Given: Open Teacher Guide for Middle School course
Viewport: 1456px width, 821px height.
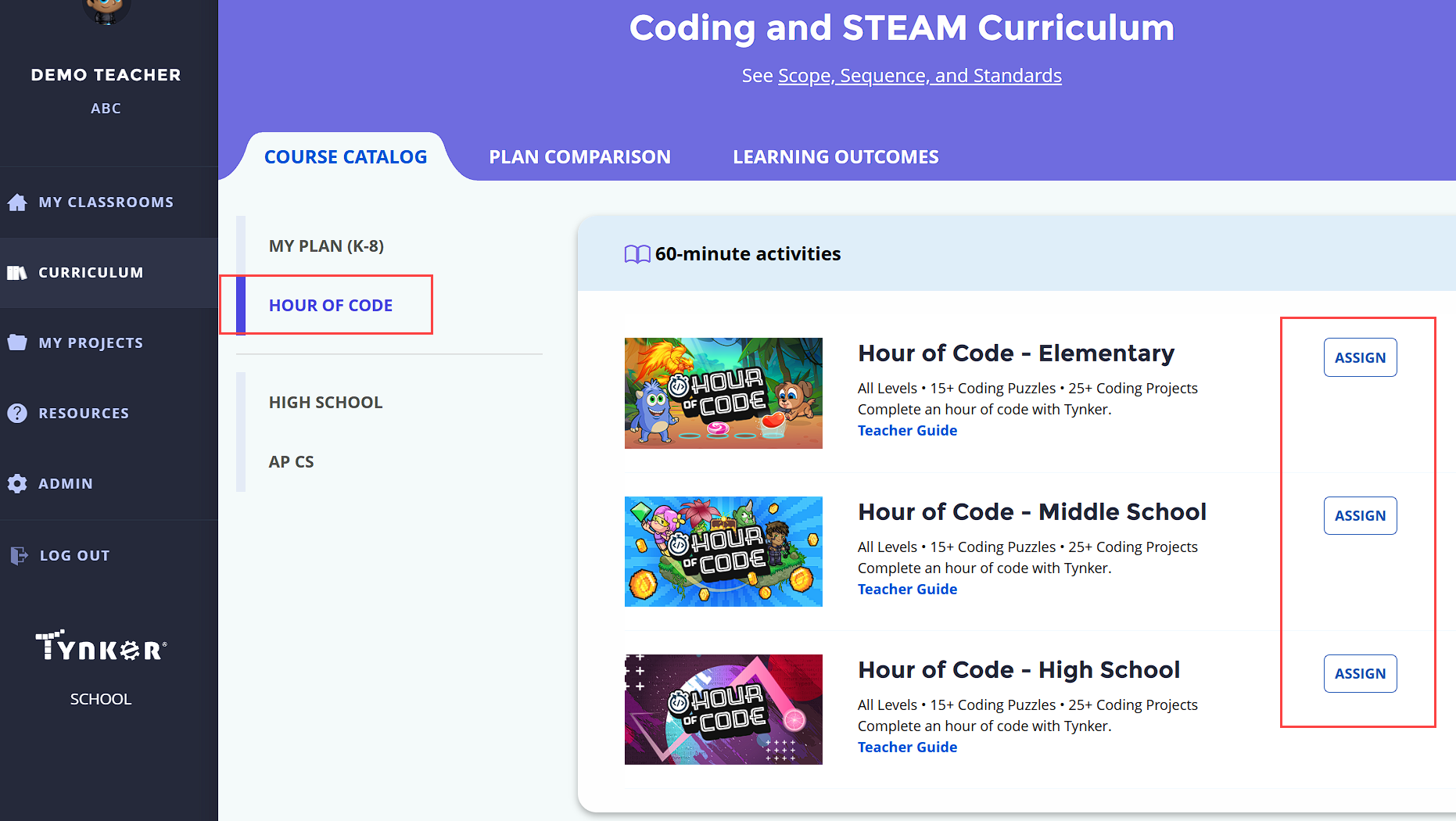Looking at the screenshot, I should (x=907, y=590).
